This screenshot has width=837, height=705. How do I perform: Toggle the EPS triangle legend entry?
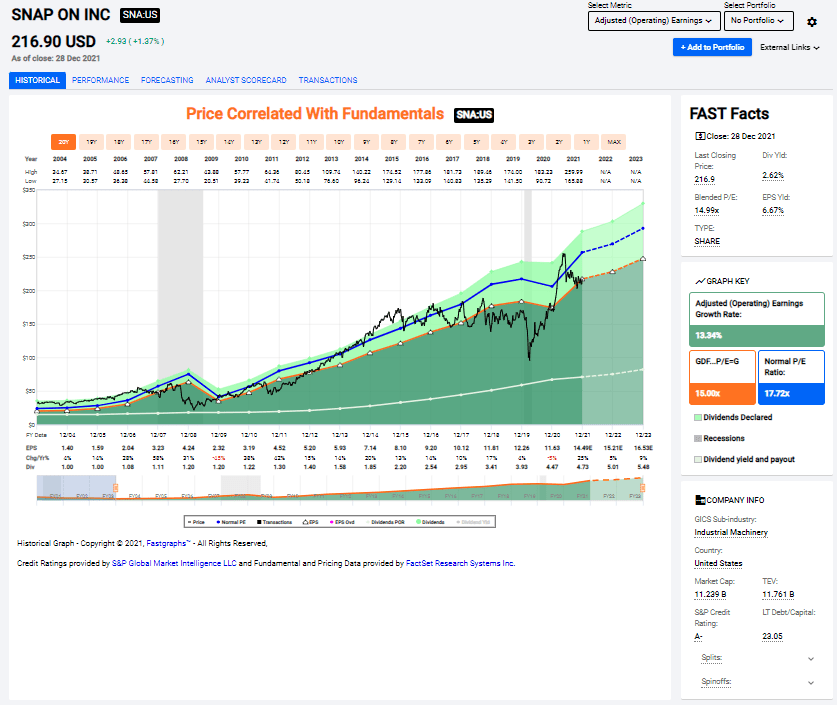click(311, 522)
